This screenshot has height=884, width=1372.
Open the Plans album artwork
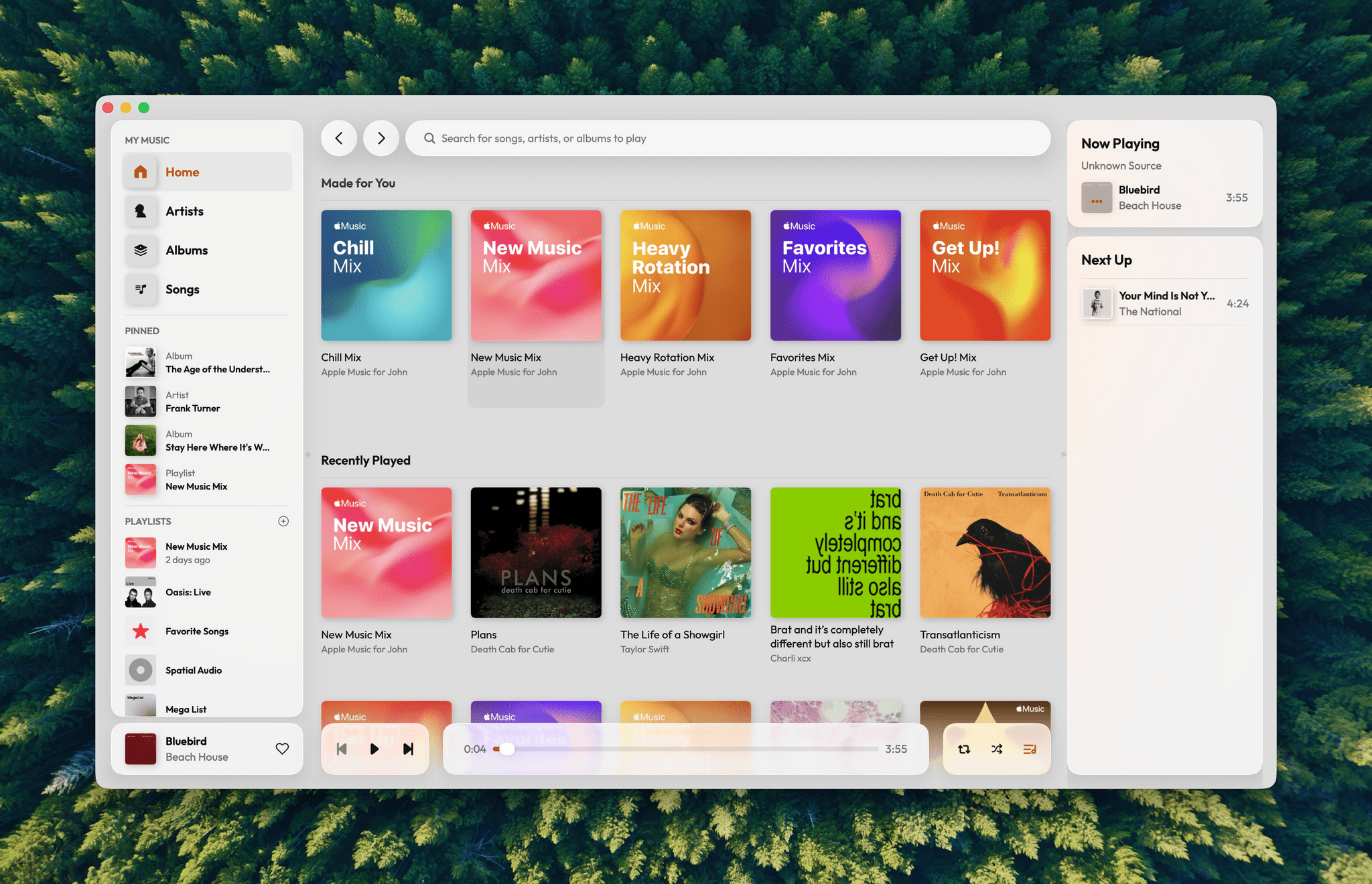point(536,552)
